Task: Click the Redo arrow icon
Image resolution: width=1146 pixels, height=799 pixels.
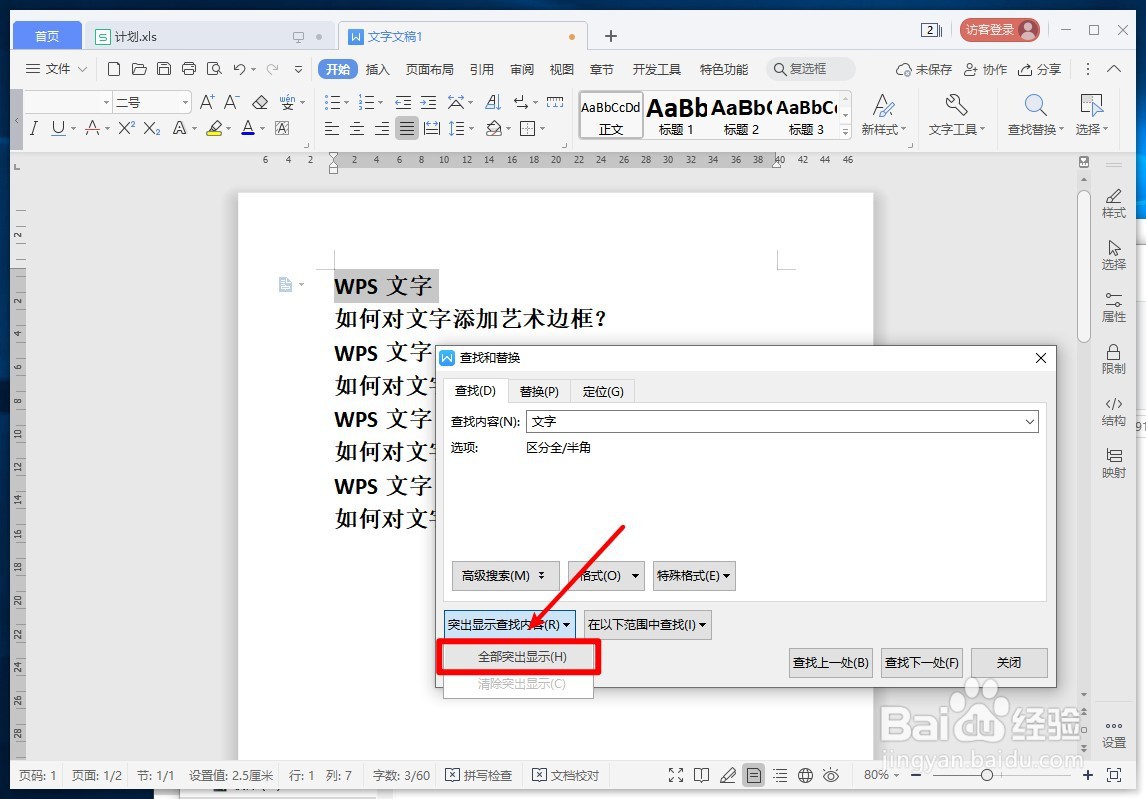Action: click(x=273, y=69)
